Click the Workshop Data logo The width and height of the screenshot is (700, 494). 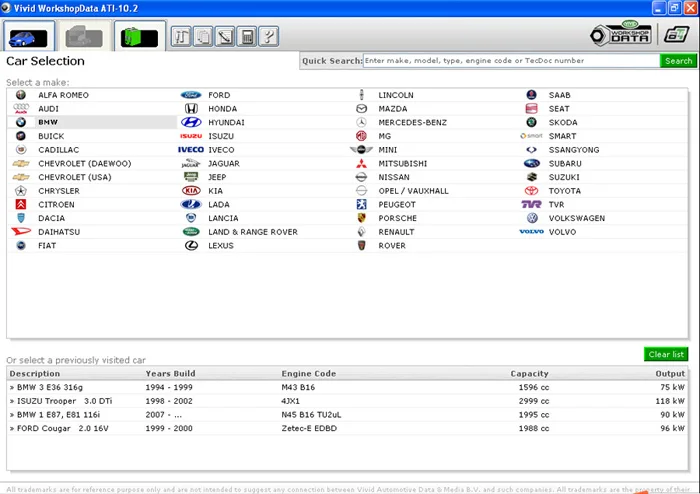point(621,34)
